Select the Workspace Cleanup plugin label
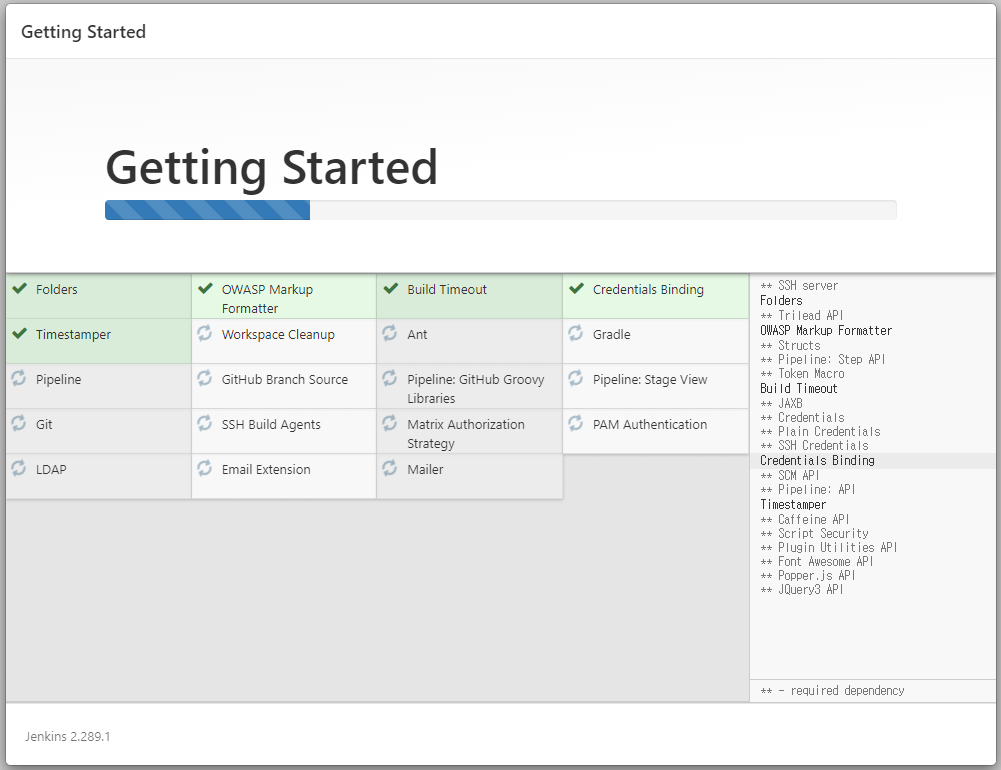 278,335
